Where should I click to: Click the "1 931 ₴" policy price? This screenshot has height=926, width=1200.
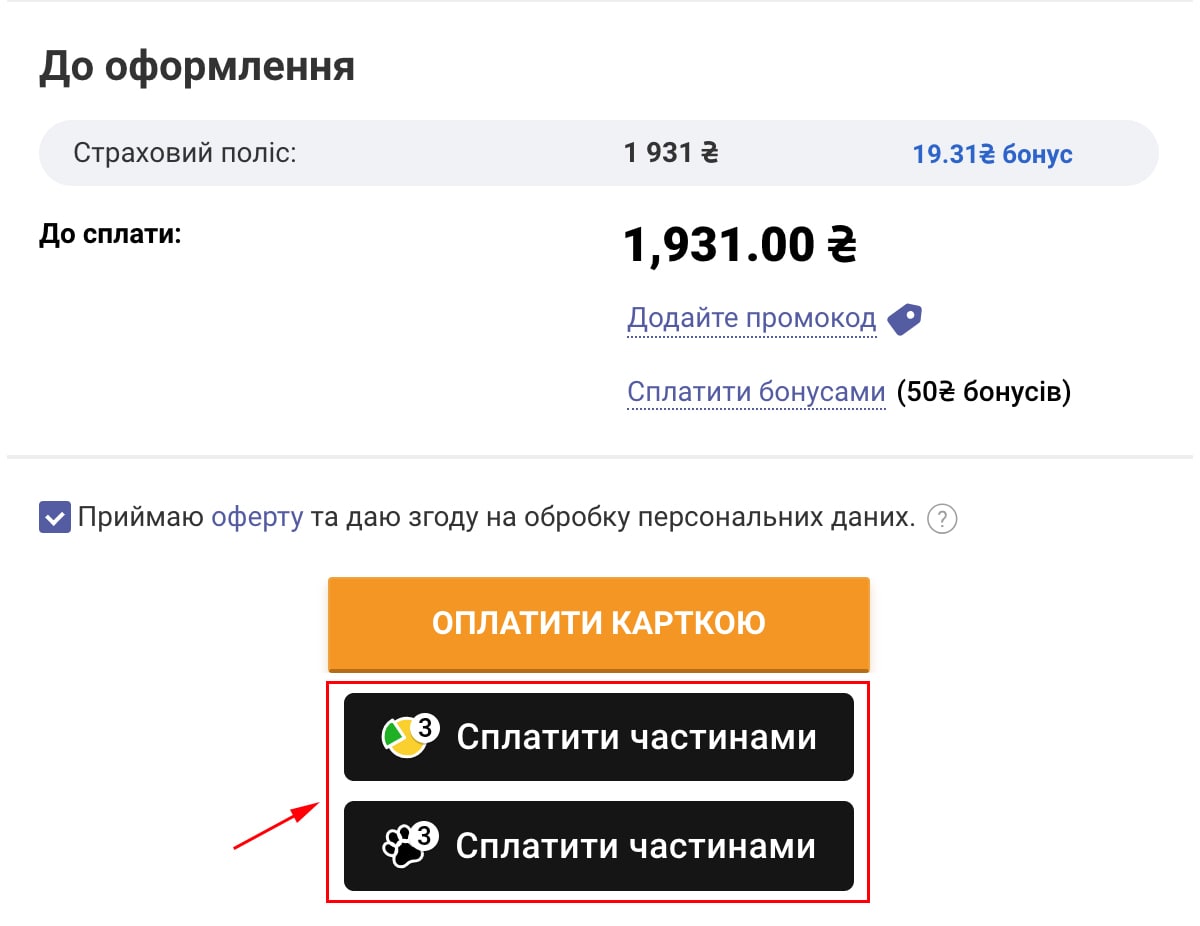pos(671,154)
